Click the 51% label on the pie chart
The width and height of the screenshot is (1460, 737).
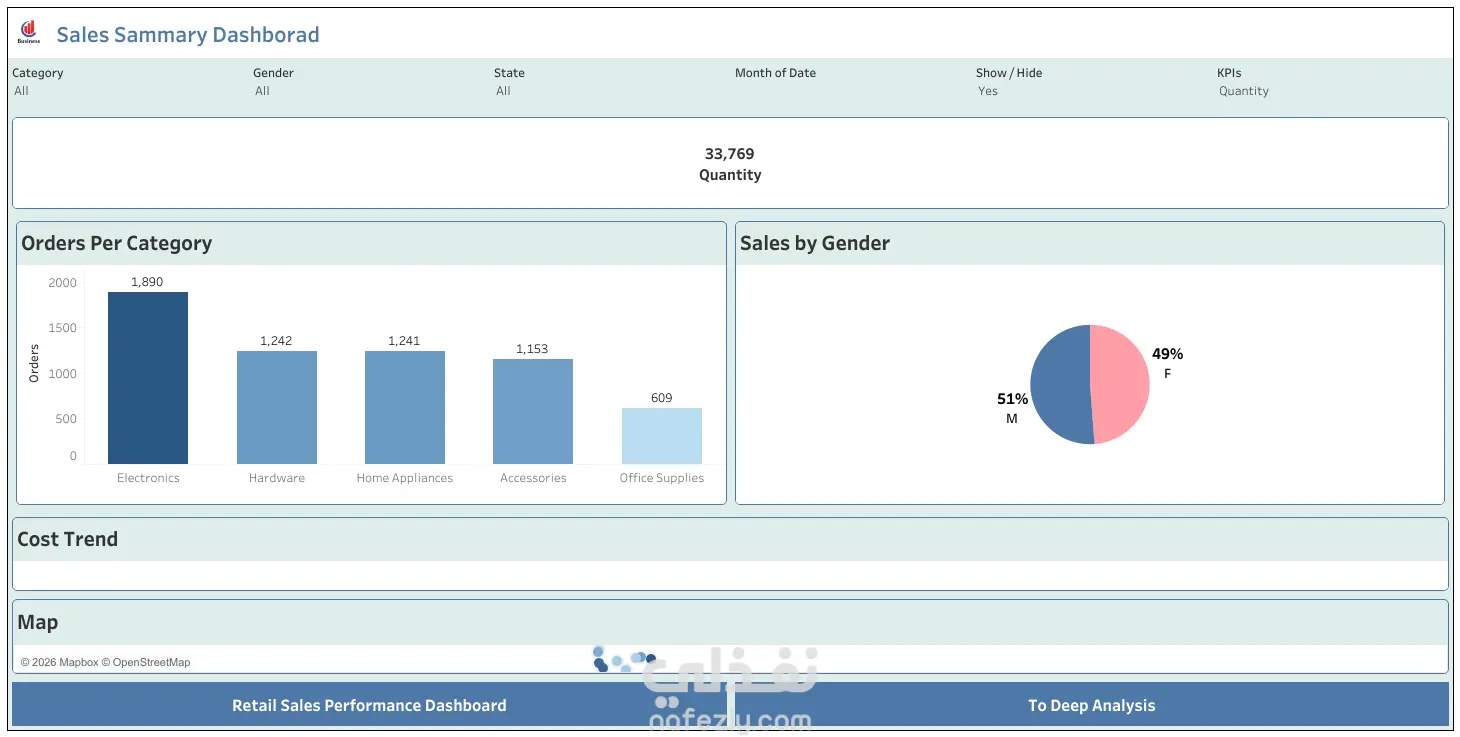coord(1012,399)
